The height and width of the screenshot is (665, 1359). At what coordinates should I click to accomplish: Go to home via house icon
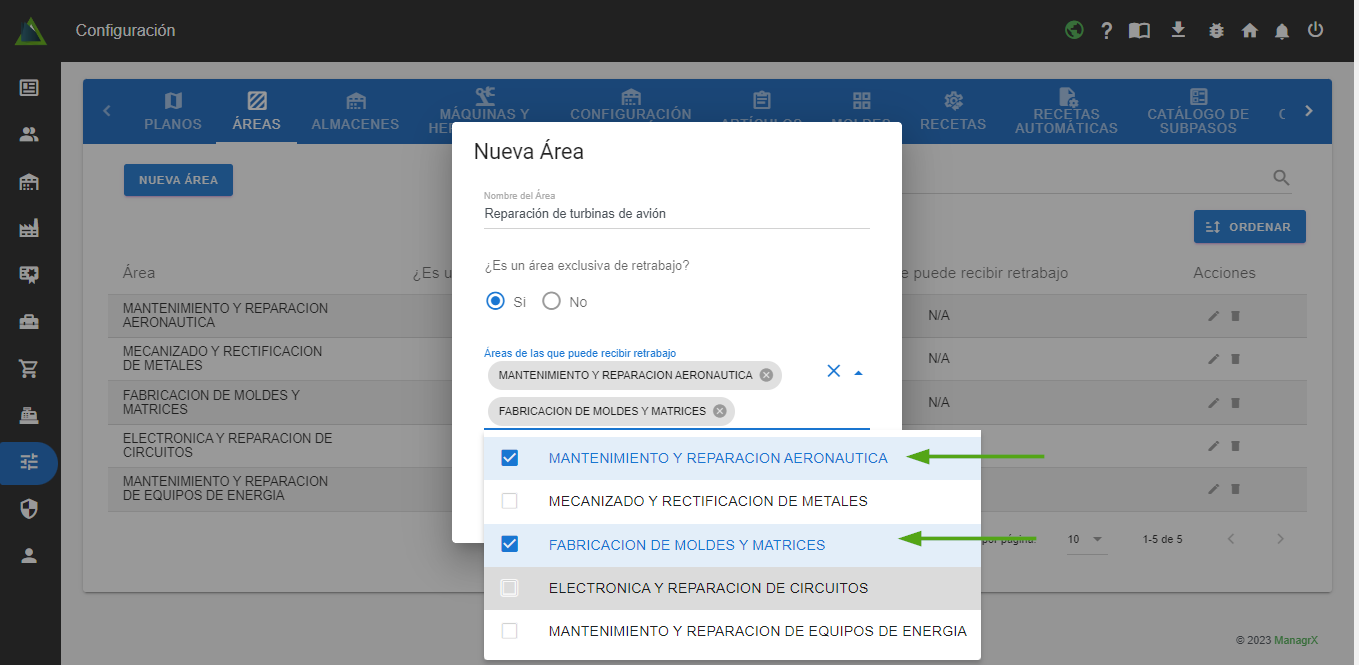tap(1249, 31)
